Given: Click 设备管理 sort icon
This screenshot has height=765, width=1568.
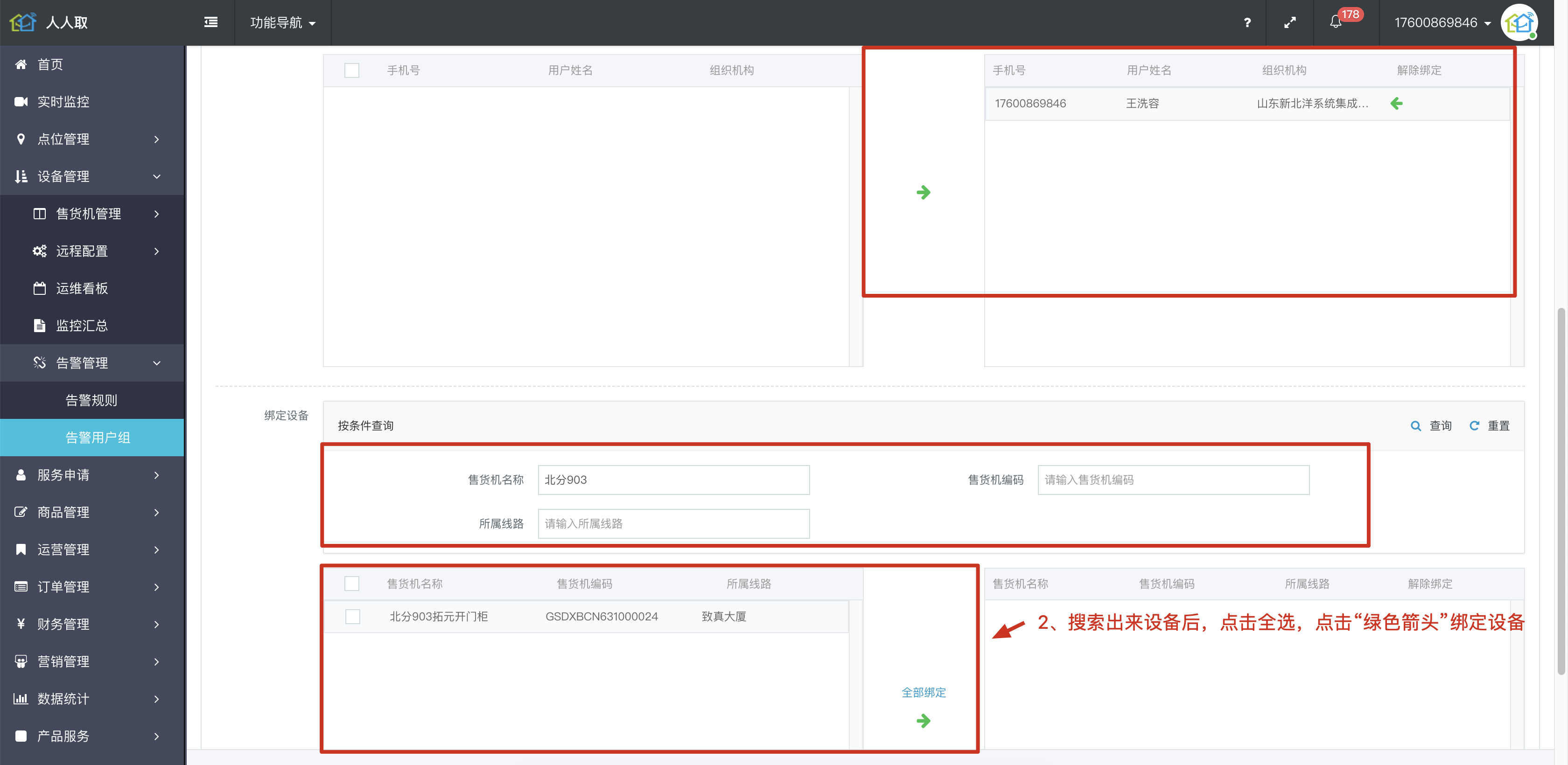Looking at the screenshot, I should pos(21,176).
